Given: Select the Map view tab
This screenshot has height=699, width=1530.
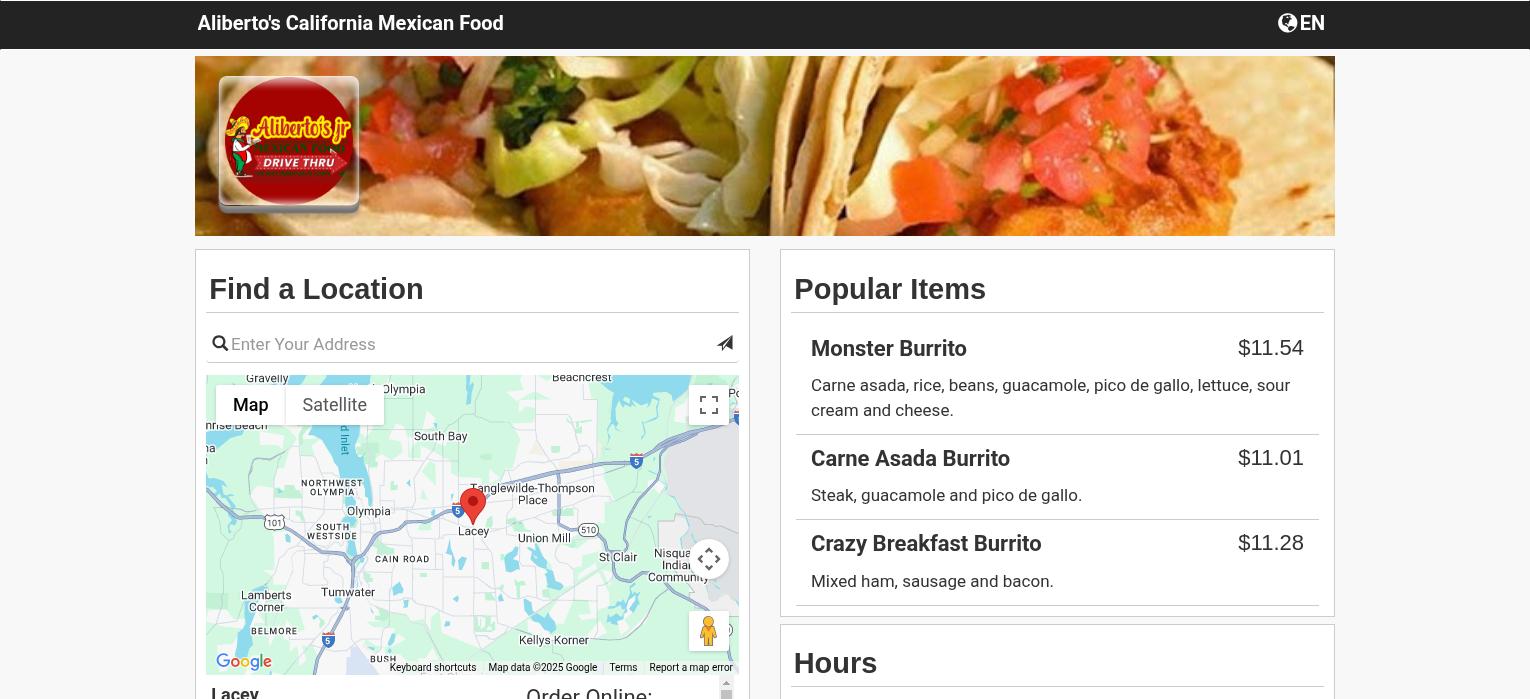Looking at the screenshot, I should 250,405.
